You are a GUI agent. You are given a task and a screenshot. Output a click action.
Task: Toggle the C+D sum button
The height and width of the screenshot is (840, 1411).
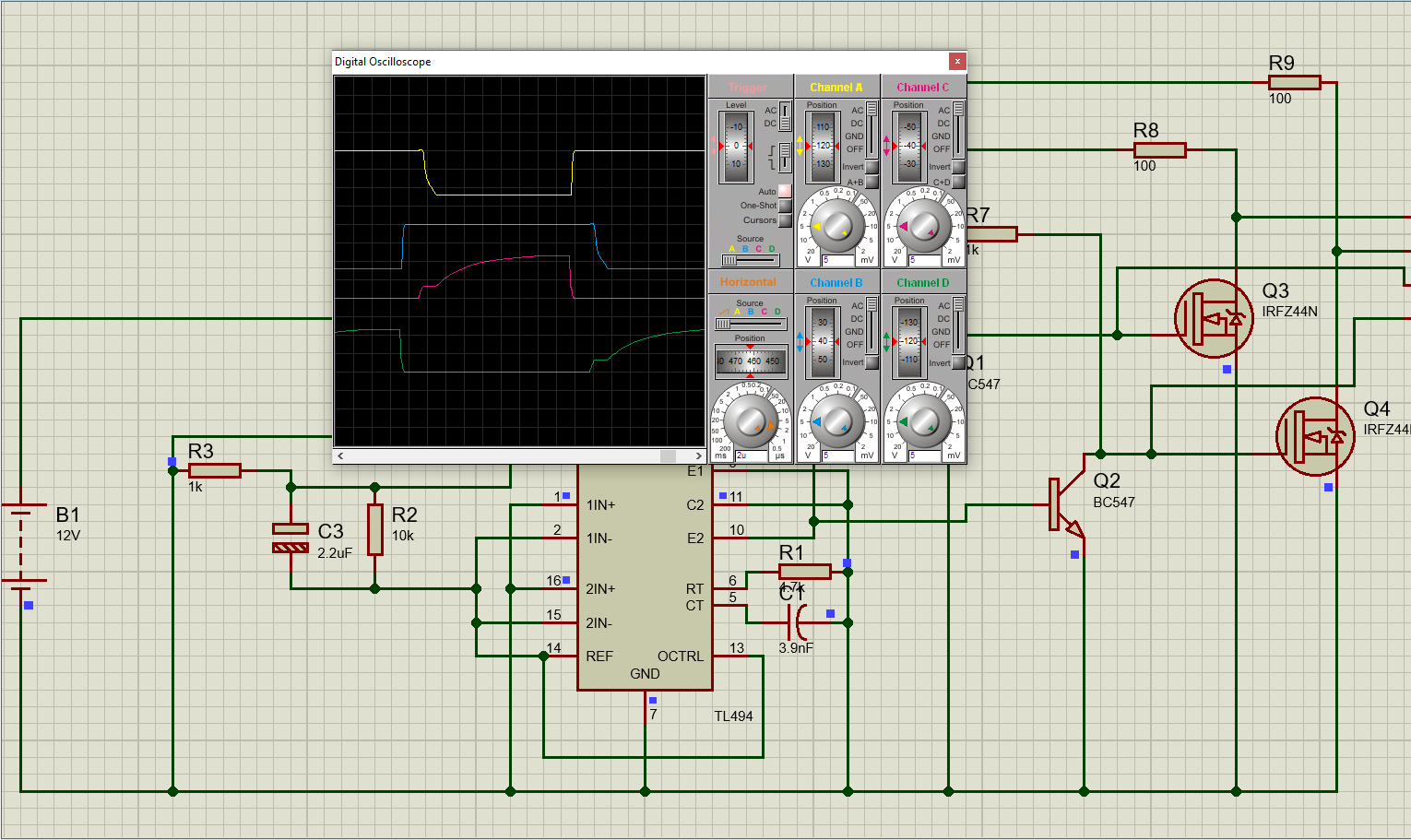pos(958,182)
